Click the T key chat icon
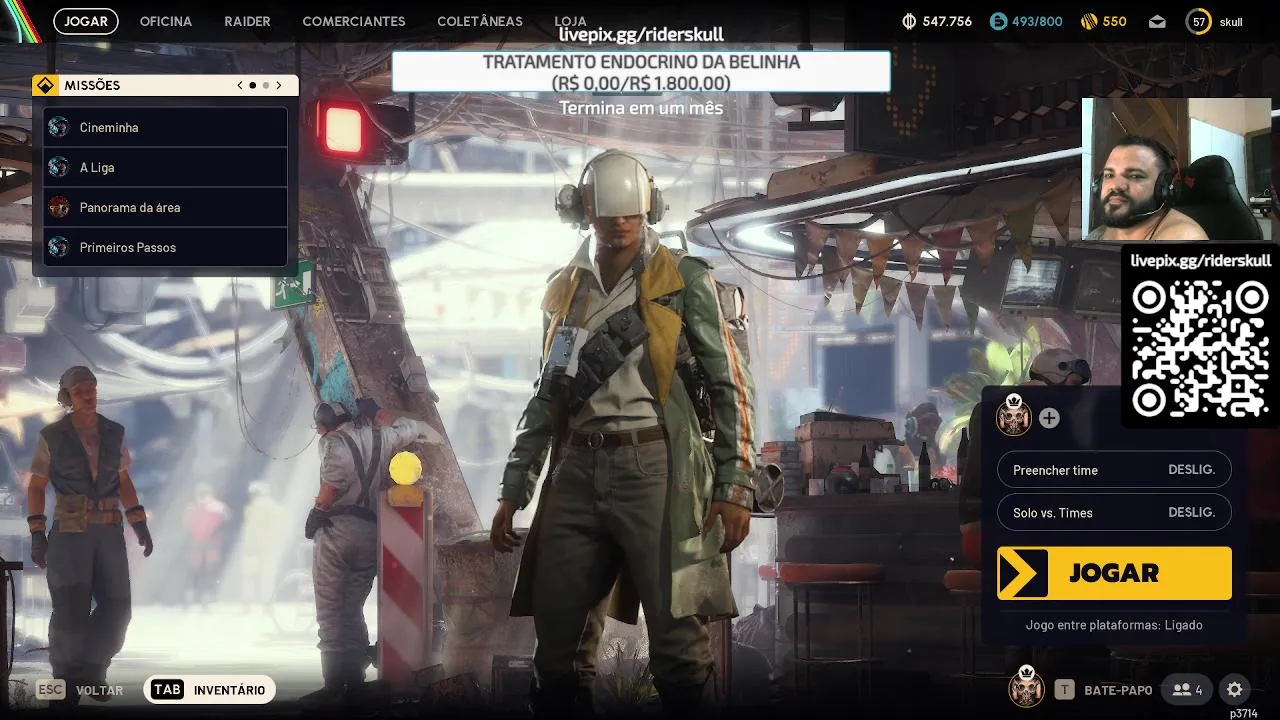1280x720 pixels. point(1065,689)
